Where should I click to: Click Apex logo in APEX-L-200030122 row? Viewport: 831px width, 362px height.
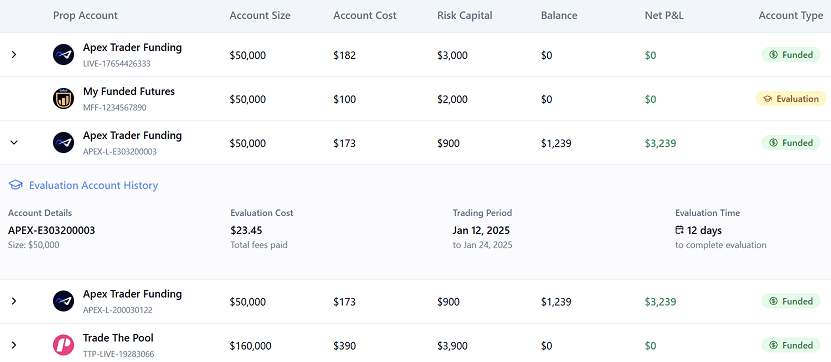point(64,301)
